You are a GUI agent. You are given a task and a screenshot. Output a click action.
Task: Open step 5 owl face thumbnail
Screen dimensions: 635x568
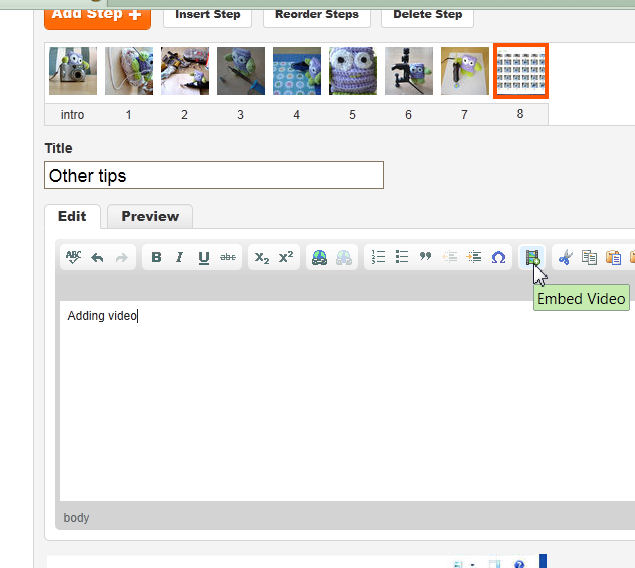click(x=353, y=71)
